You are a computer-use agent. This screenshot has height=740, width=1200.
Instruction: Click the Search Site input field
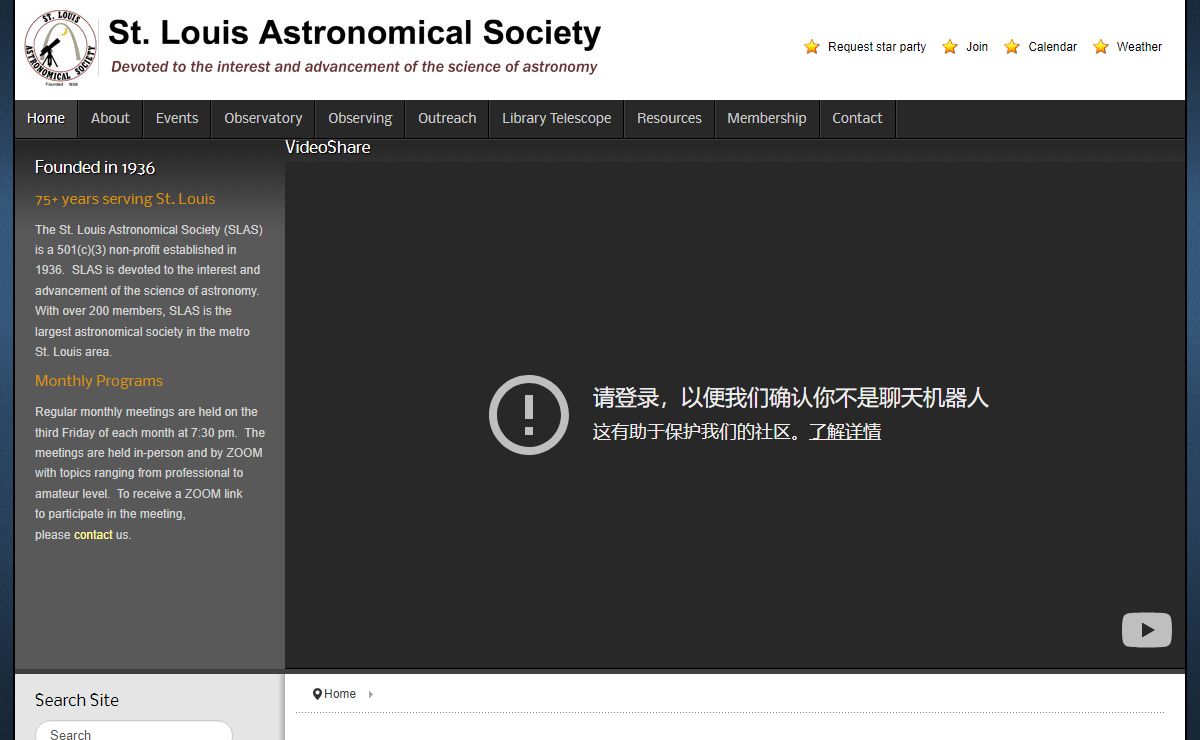134,733
